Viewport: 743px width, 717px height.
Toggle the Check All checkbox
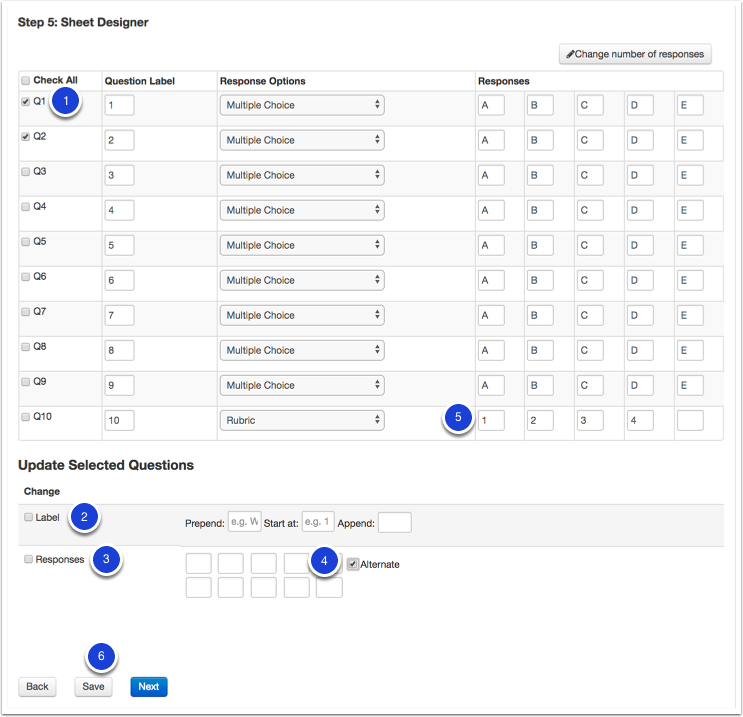click(x=26, y=81)
